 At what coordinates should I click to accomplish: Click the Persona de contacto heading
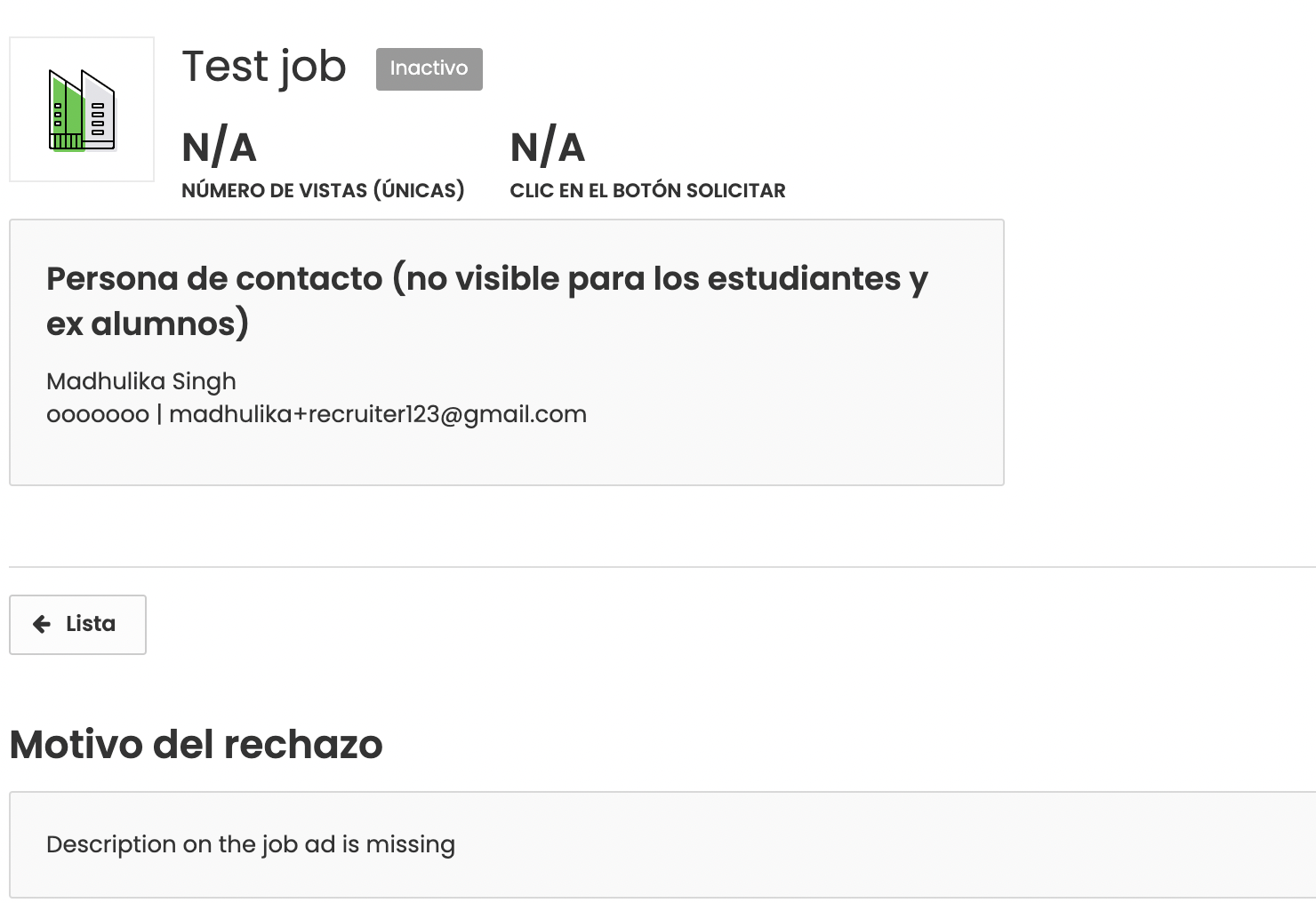(487, 301)
